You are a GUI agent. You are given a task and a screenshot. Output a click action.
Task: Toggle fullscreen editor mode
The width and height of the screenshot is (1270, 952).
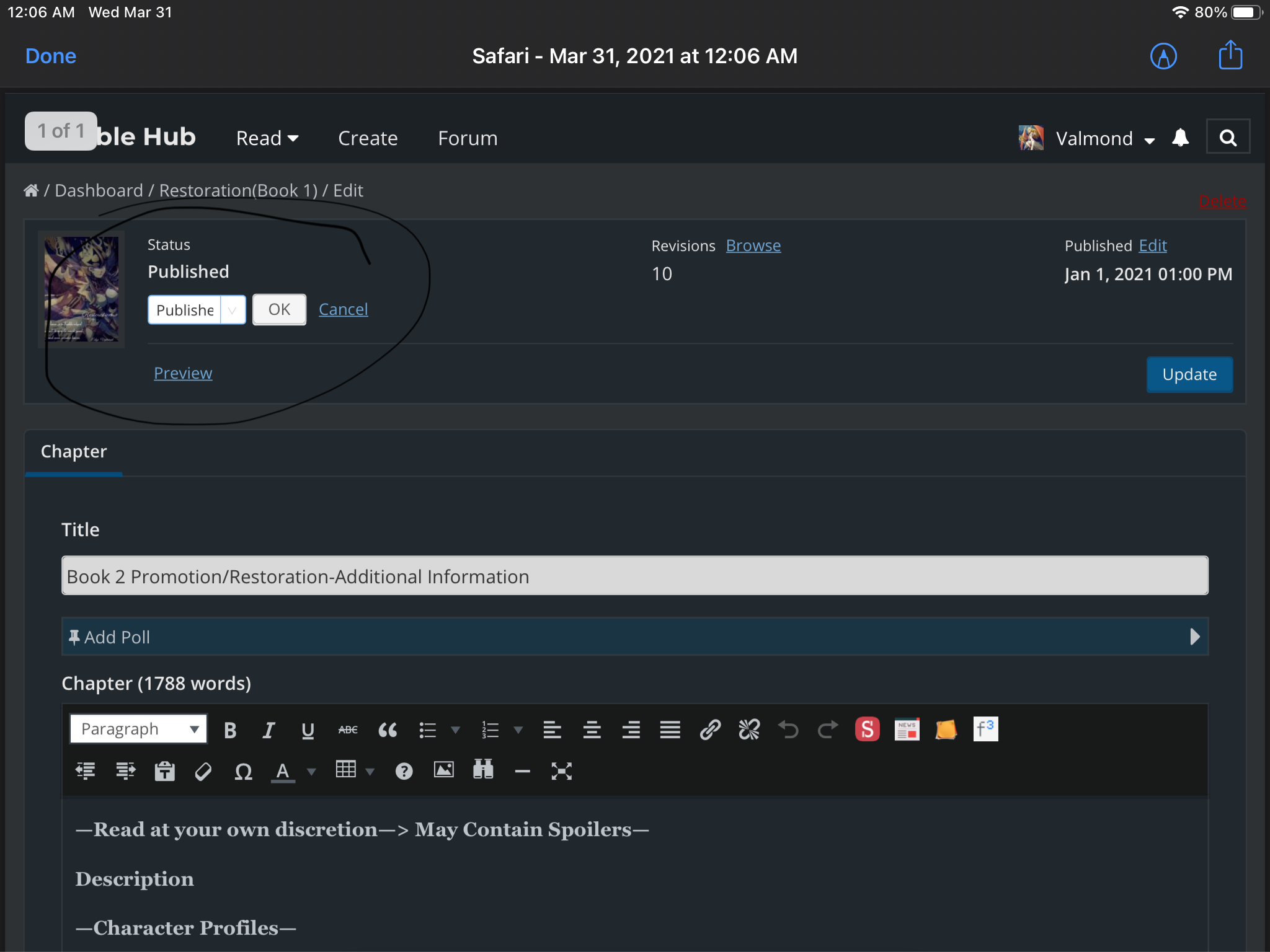[x=561, y=772]
